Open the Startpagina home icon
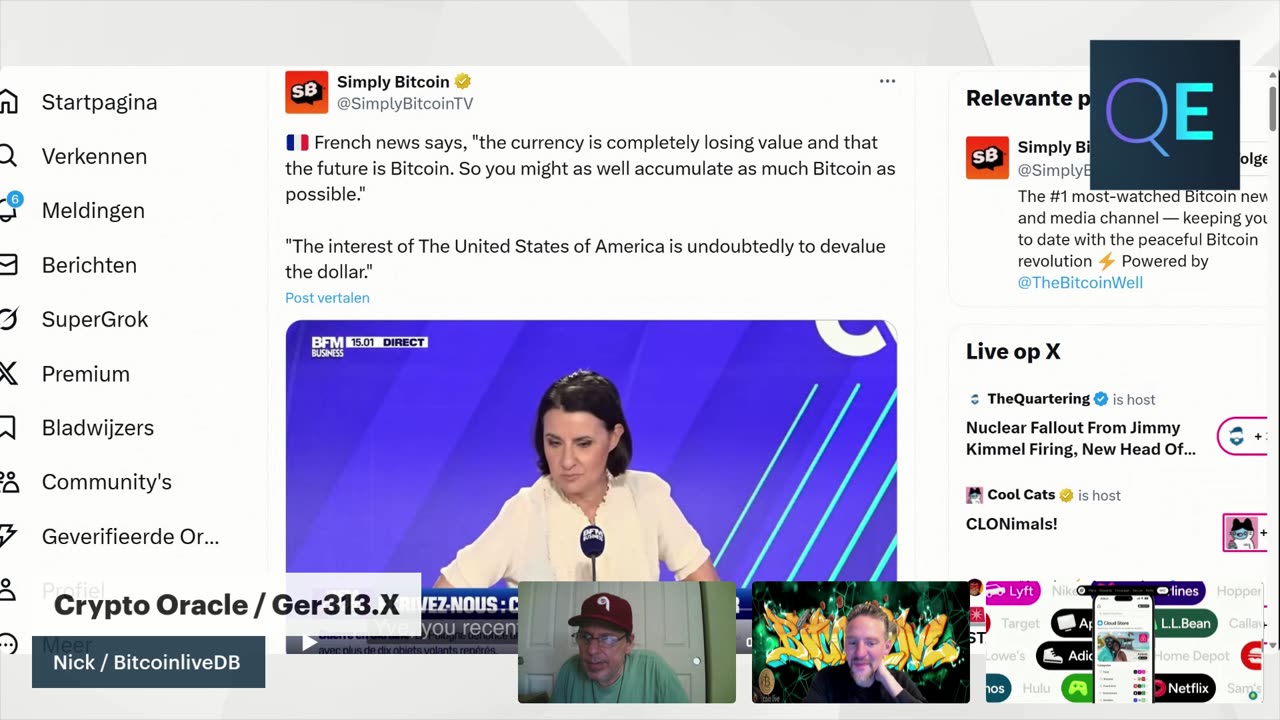The image size is (1280, 720). (x=8, y=102)
